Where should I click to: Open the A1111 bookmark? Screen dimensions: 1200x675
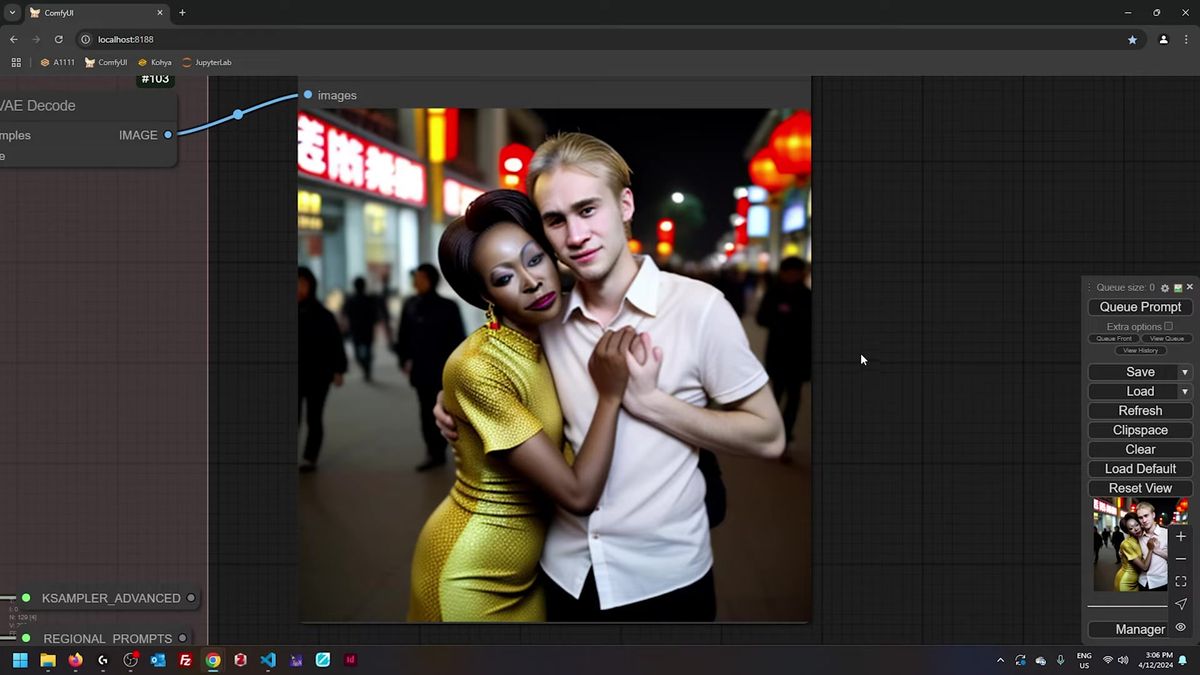pyautogui.click(x=57, y=62)
